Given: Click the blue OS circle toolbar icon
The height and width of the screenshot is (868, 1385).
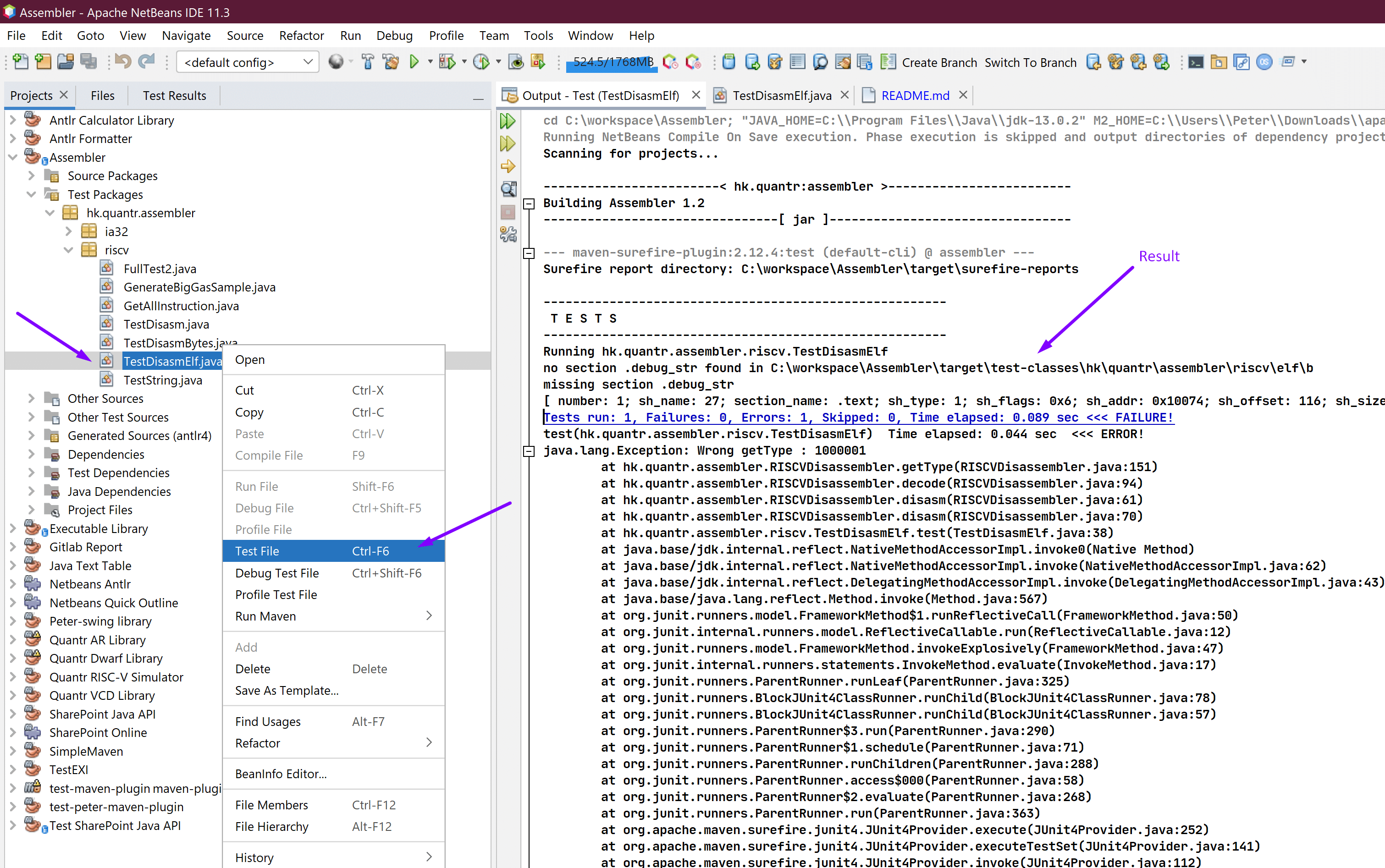Looking at the screenshot, I should [1264, 61].
